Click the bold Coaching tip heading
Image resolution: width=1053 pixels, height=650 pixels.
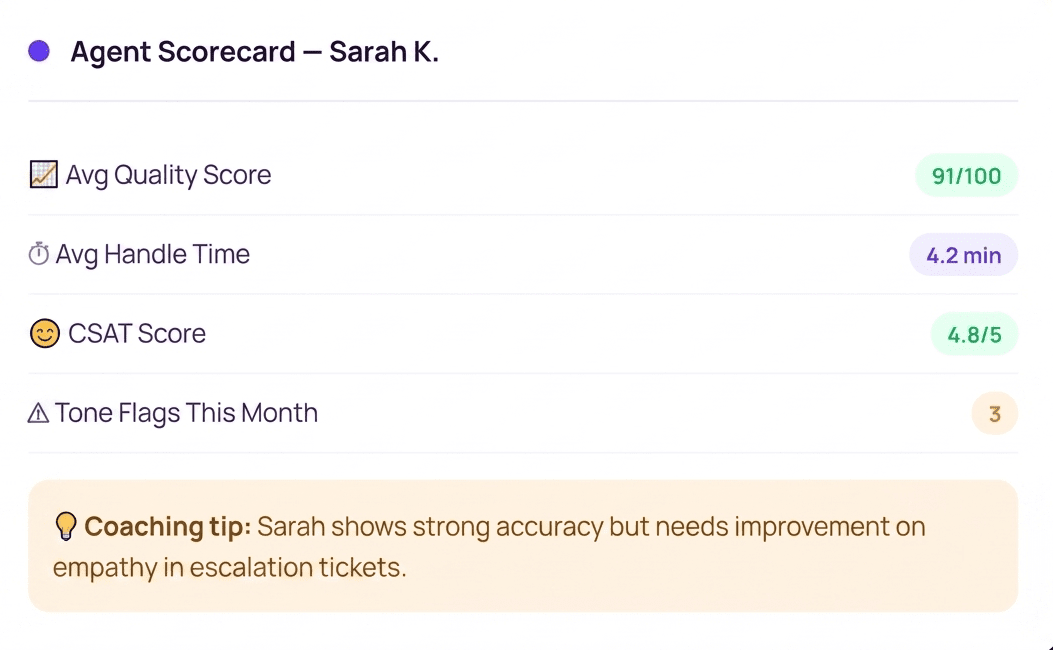(168, 526)
